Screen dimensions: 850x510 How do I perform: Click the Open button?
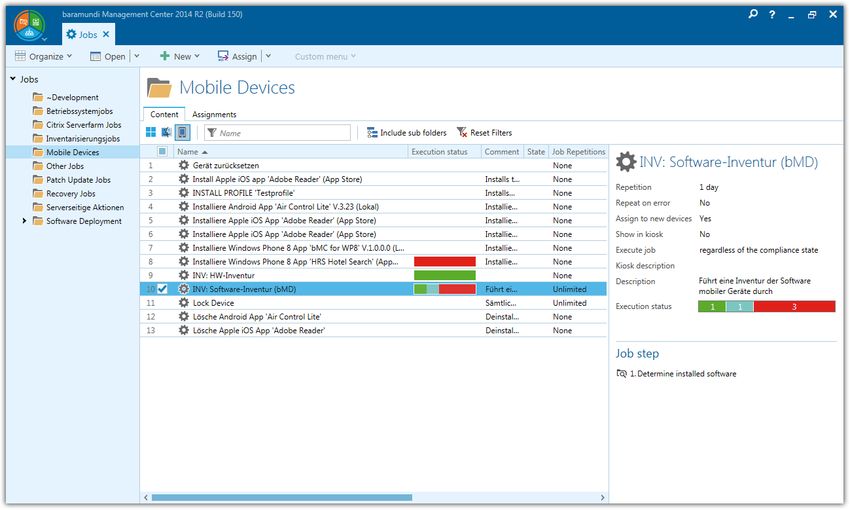[x=108, y=56]
